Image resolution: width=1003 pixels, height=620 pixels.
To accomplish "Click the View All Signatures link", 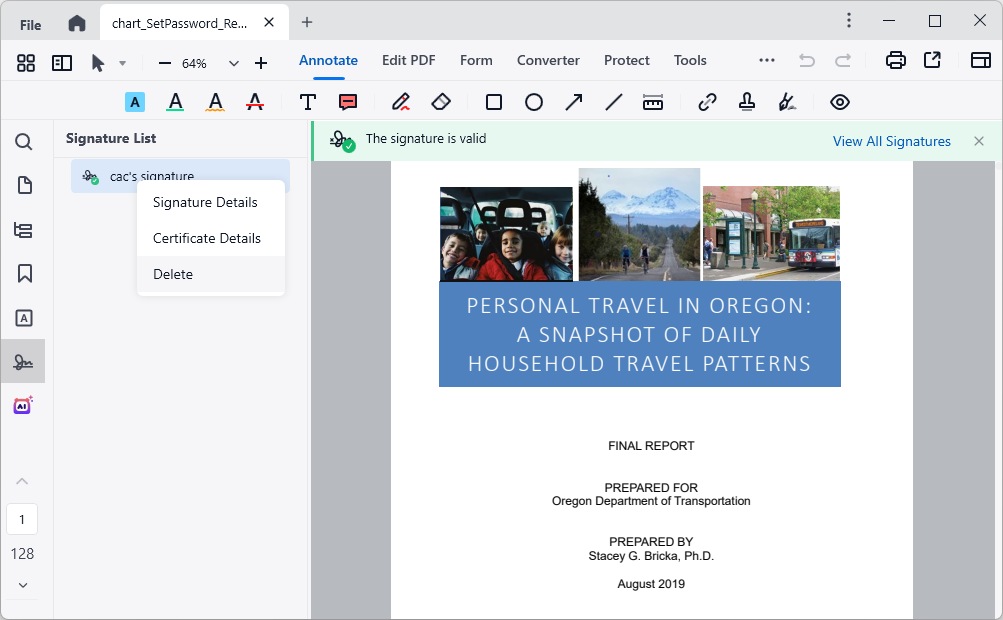I will coord(891,141).
